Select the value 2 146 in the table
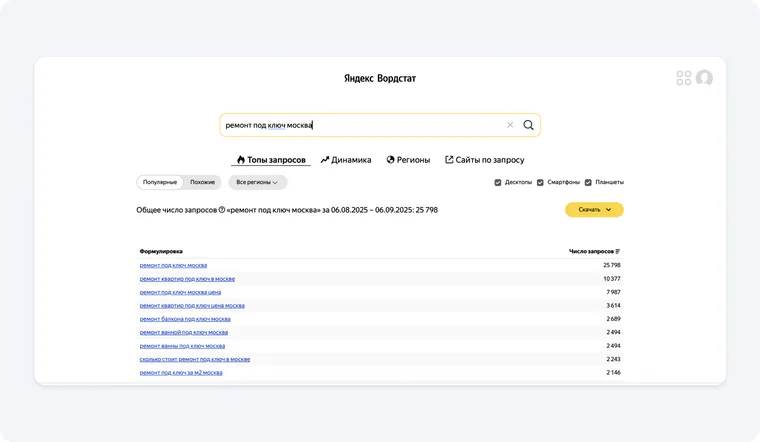760x442 pixels. (613, 373)
